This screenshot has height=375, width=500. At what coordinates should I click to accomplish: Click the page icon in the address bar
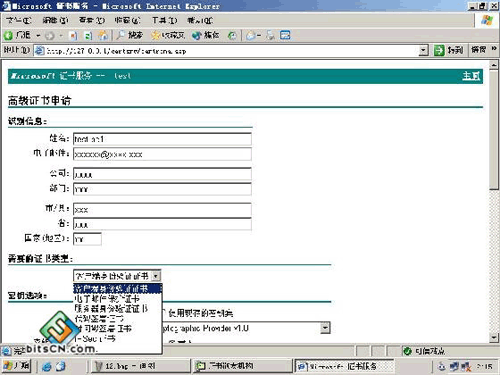pos(40,51)
